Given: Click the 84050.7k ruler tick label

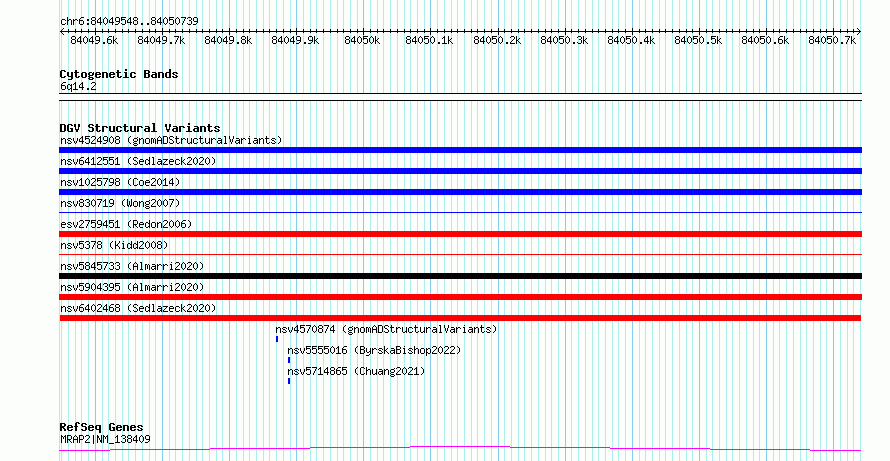Looking at the screenshot, I should tap(832, 40).
